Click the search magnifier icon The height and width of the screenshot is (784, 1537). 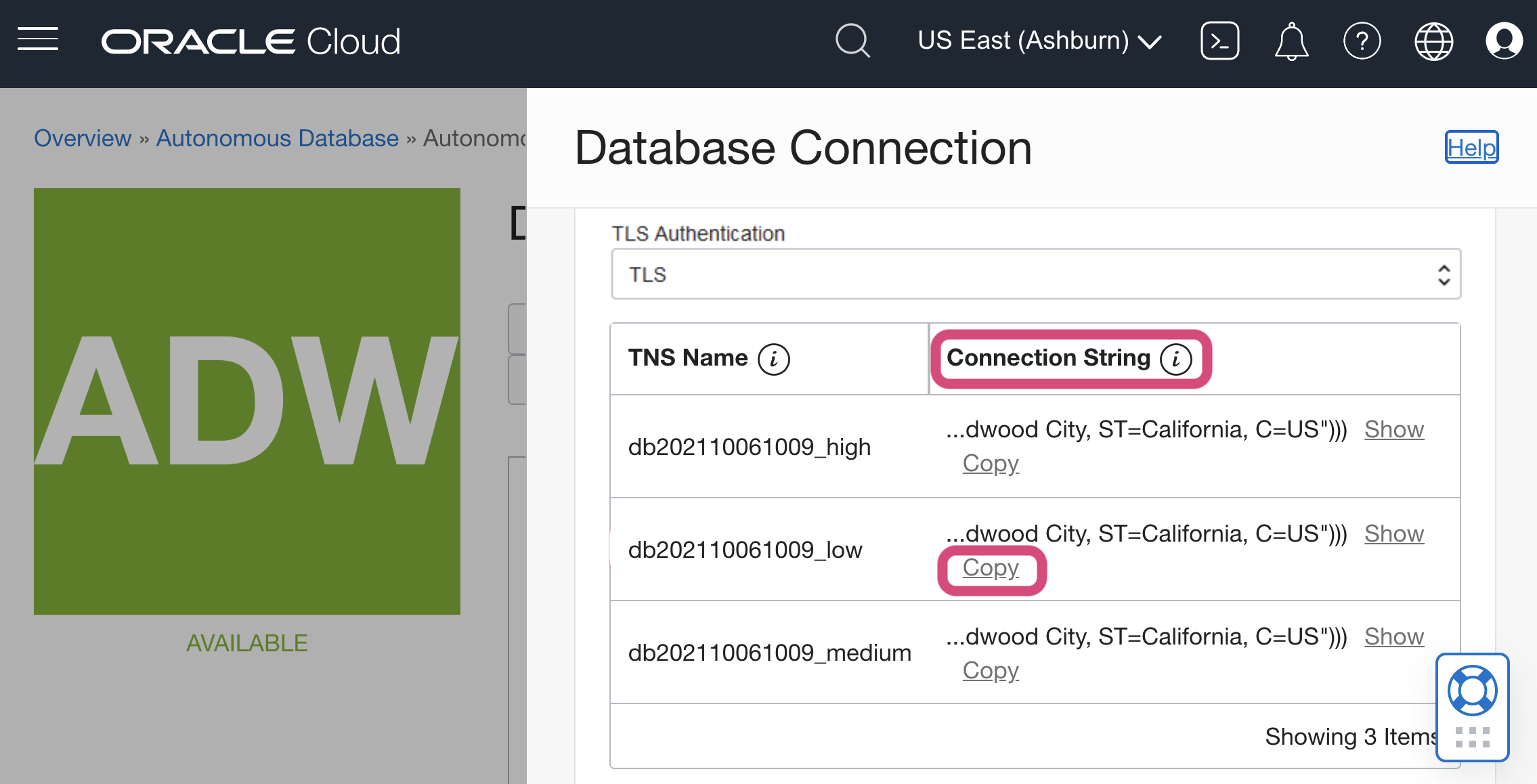[852, 41]
